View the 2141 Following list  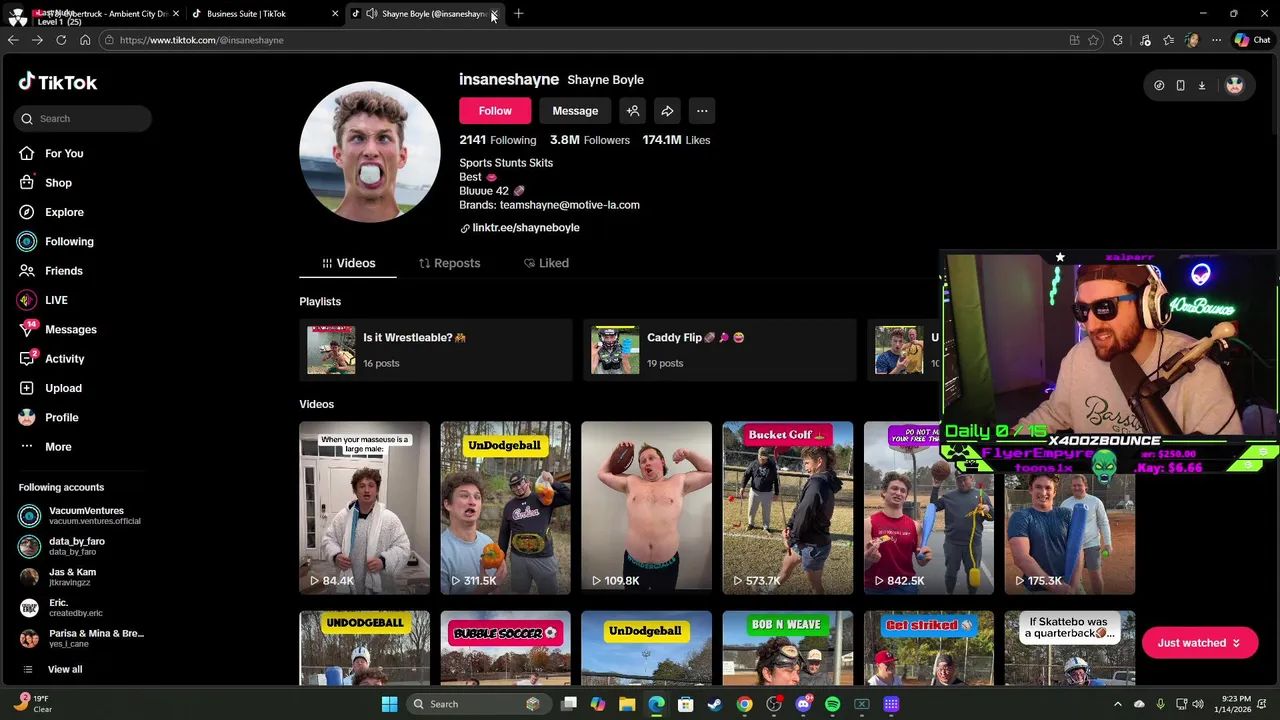pos(498,140)
